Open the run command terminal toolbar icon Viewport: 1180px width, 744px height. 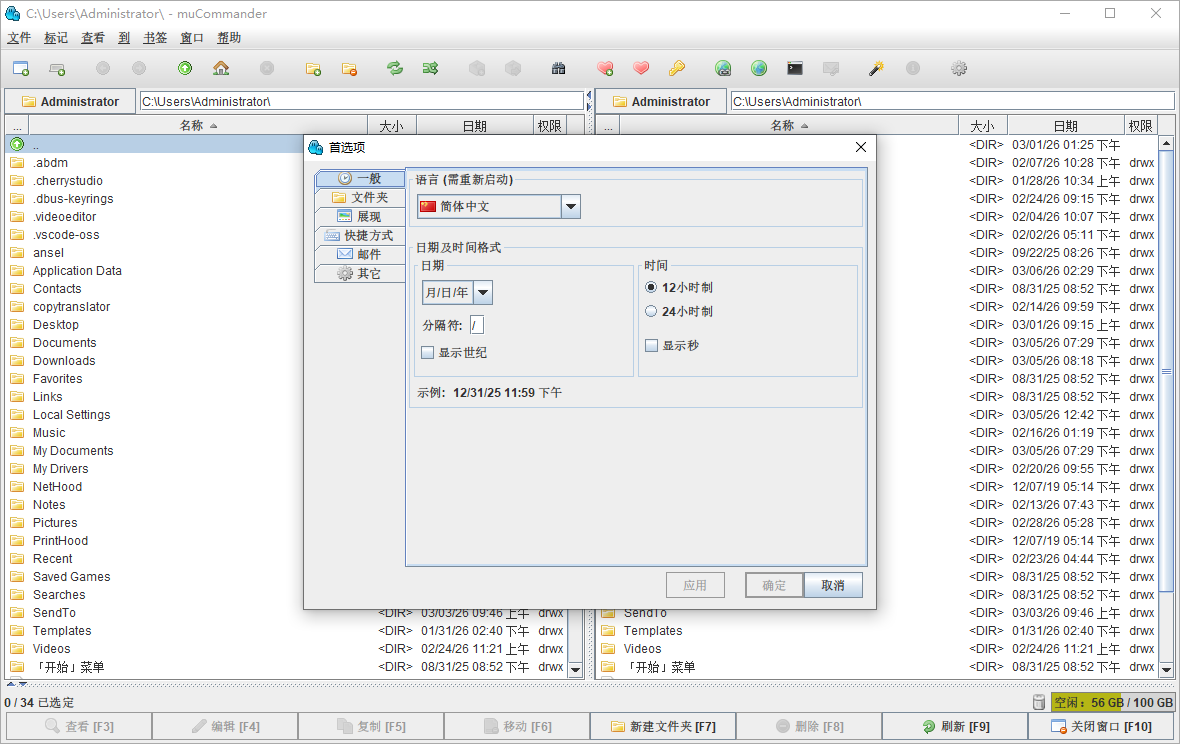pos(795,68)
